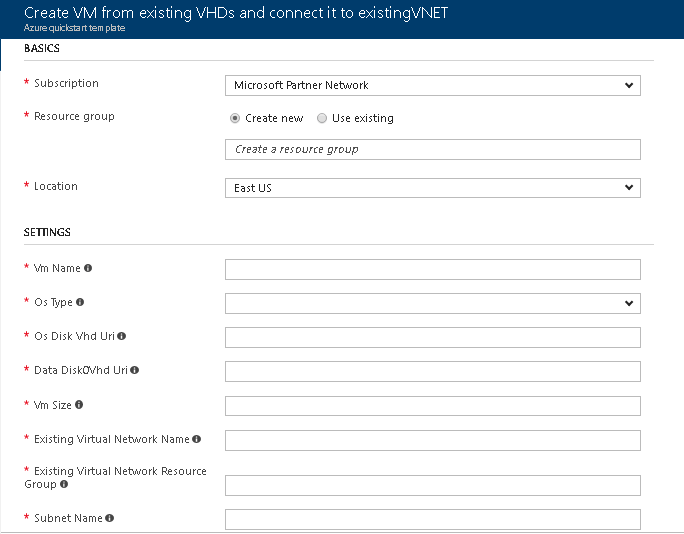The height and width of the screenshot is (534, 684).
Task: Show info icon for Existing Virtual Network Name
Action: tap(196, 439)
